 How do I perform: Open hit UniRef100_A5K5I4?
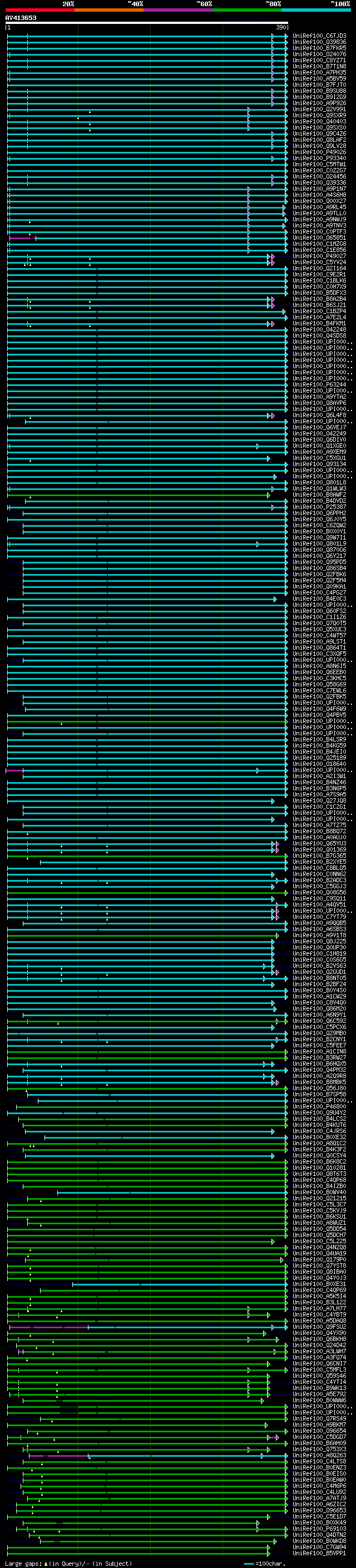pos(319,1297)
